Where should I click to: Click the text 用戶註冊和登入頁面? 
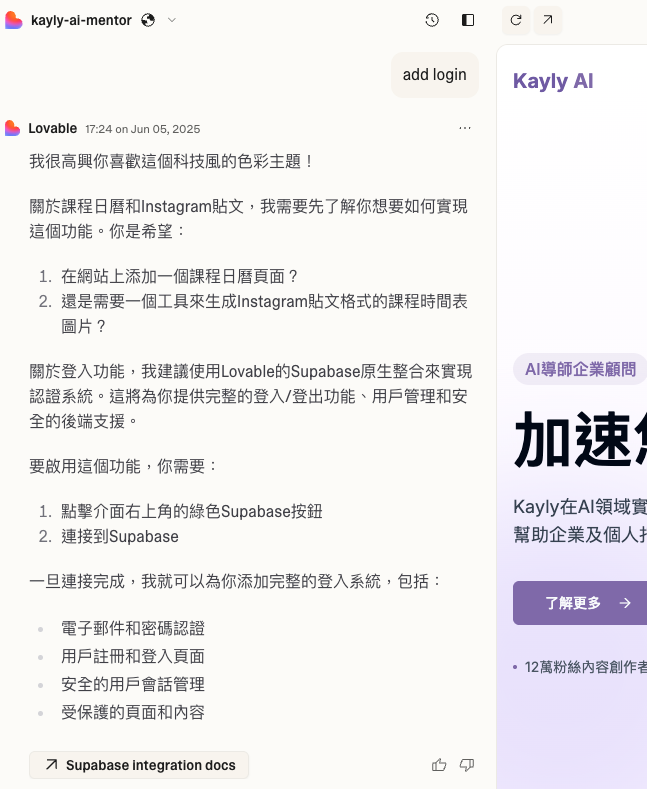point(133,656)
